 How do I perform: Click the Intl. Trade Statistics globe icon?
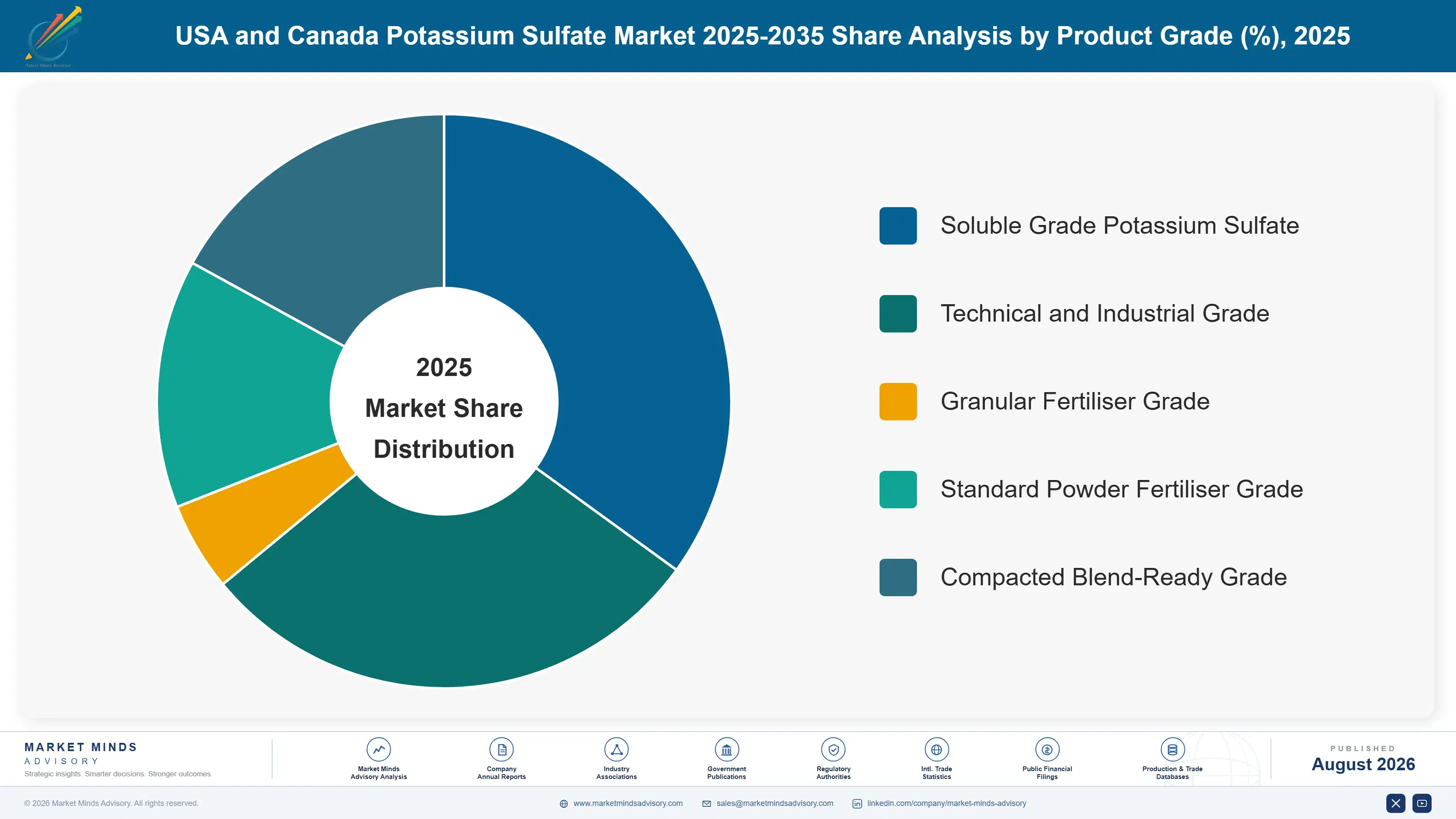[937, 749]
